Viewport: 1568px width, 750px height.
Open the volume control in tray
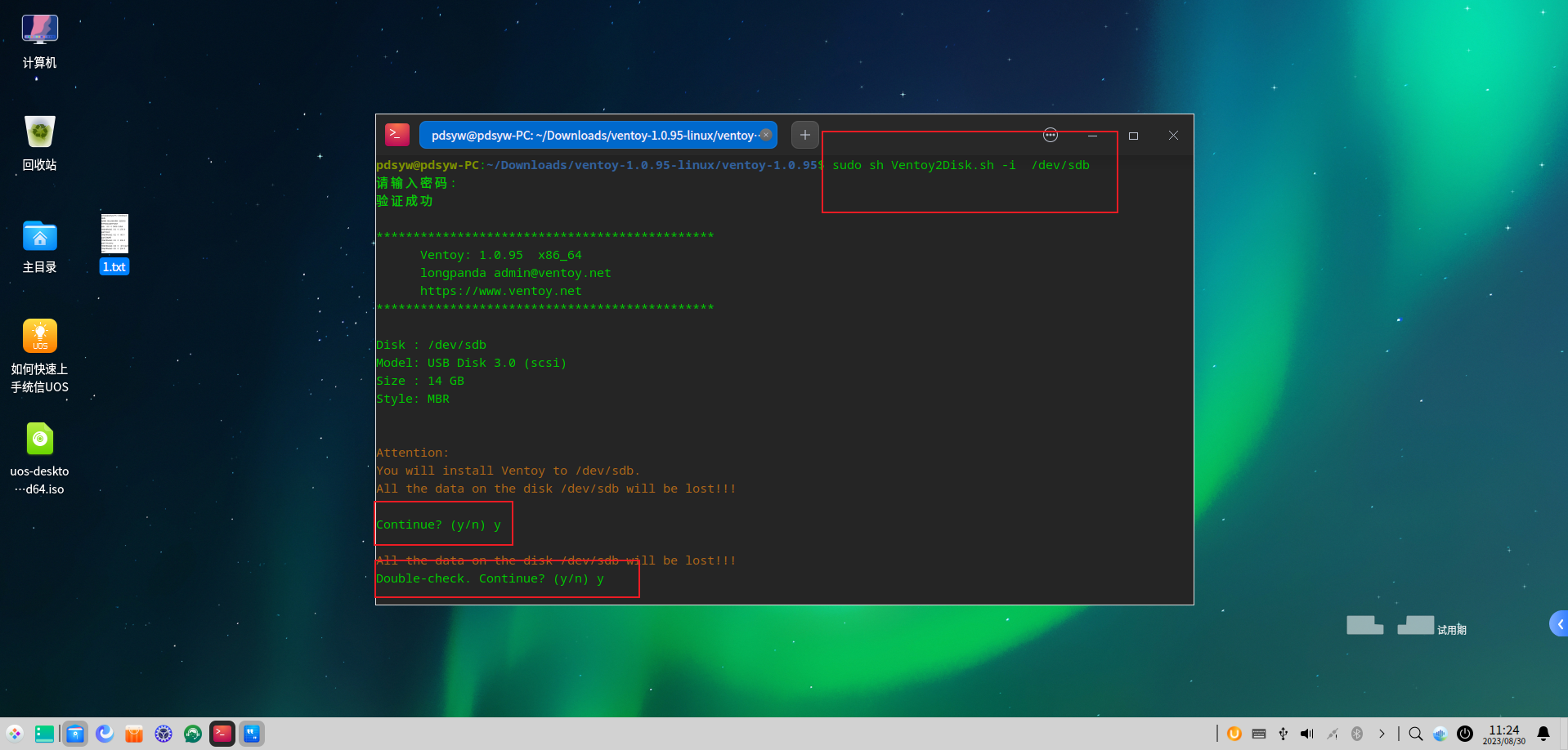click(1307, 734)
